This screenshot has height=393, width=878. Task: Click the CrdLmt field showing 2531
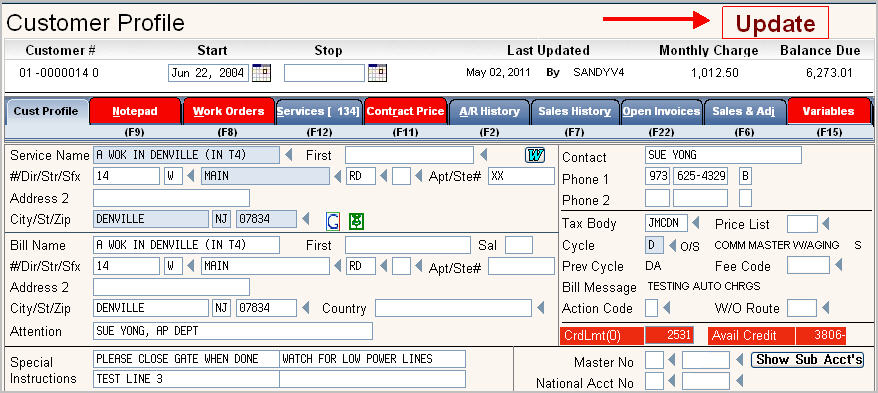coord(669,335)
